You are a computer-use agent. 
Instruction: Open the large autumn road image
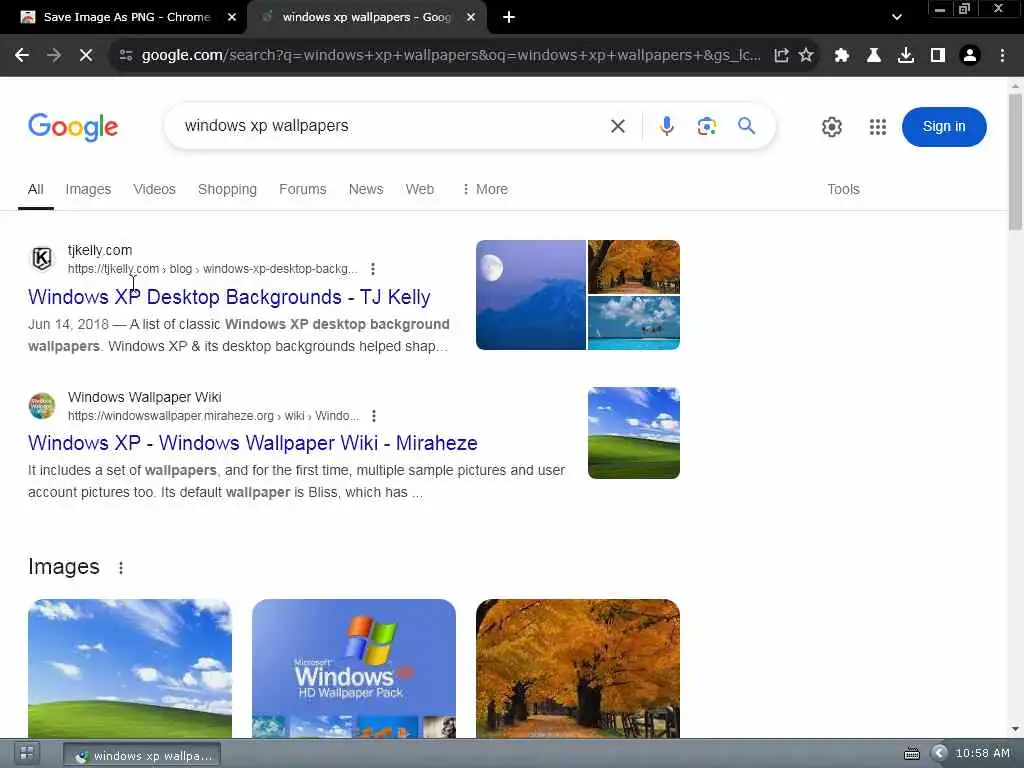[578, 669]
